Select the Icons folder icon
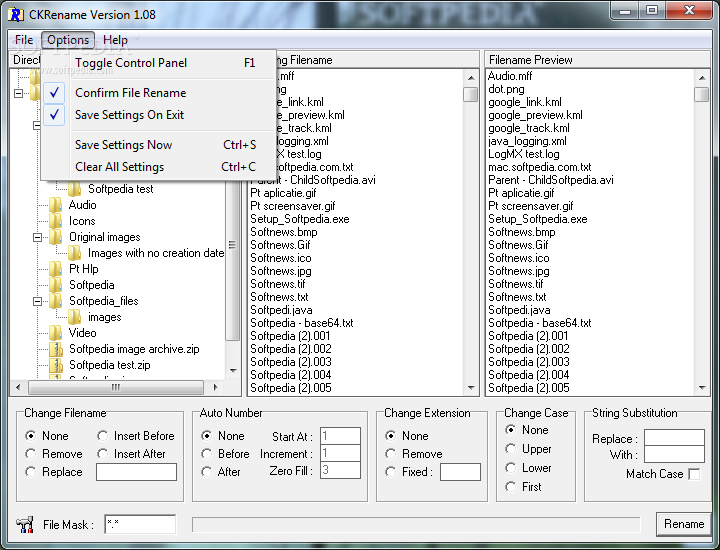The width and height of the screenshot is (720, 550). pos(56,221)
